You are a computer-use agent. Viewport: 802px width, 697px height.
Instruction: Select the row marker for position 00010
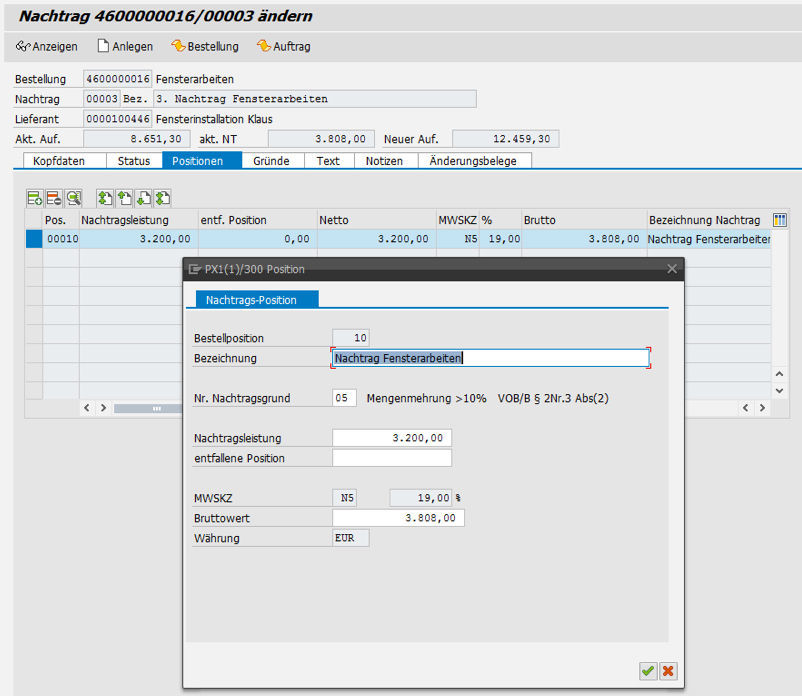coord(34,239)
